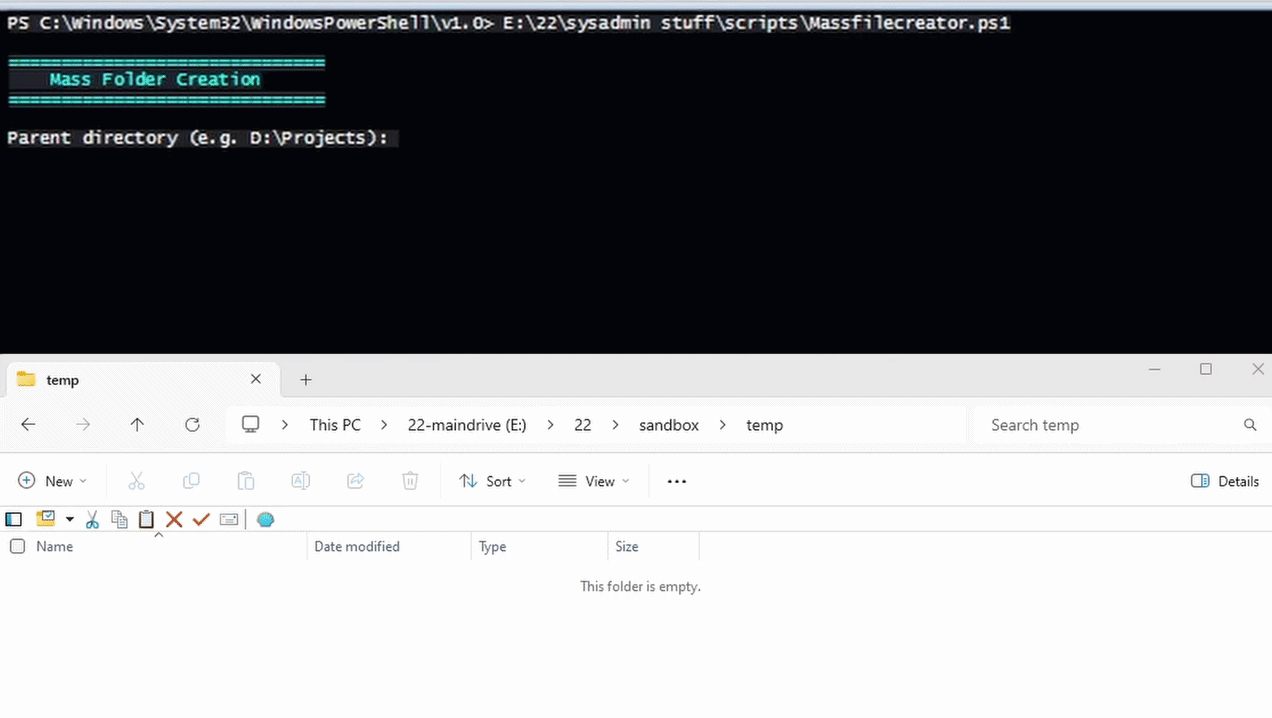This screenshot has height=718, width=1272.
Task: Click the small toolbar Copy icon
Action: [119, 519]
